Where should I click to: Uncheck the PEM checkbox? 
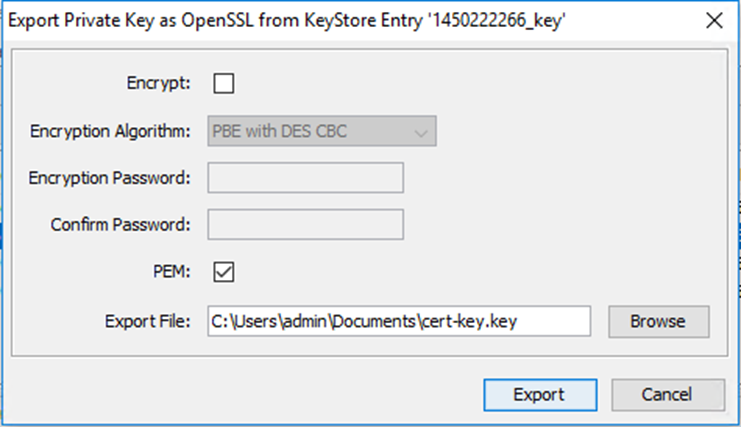[x=224, y=270]
